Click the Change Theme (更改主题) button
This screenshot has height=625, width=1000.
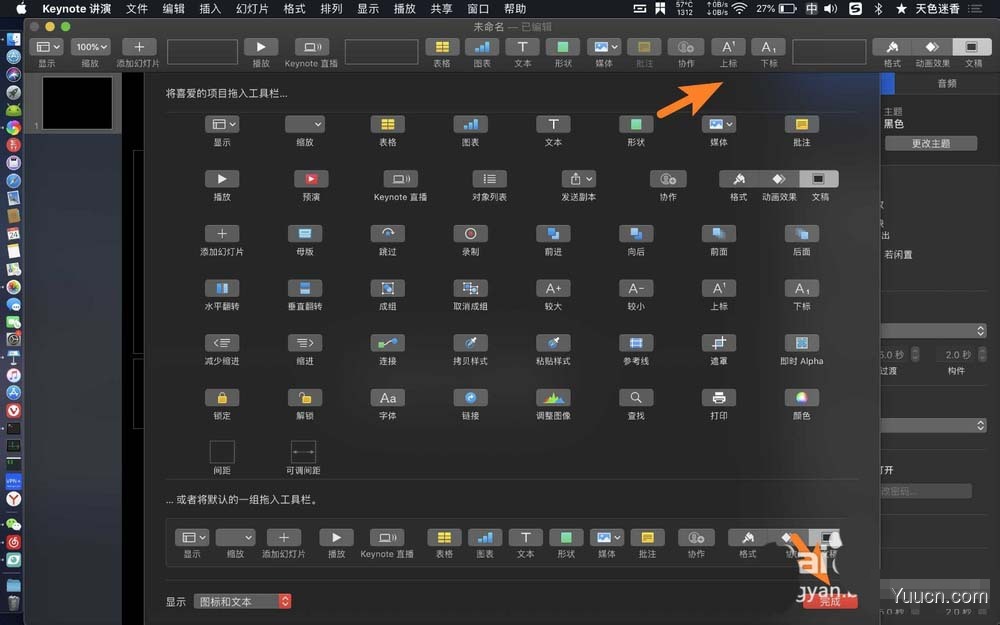coord(930,143)
